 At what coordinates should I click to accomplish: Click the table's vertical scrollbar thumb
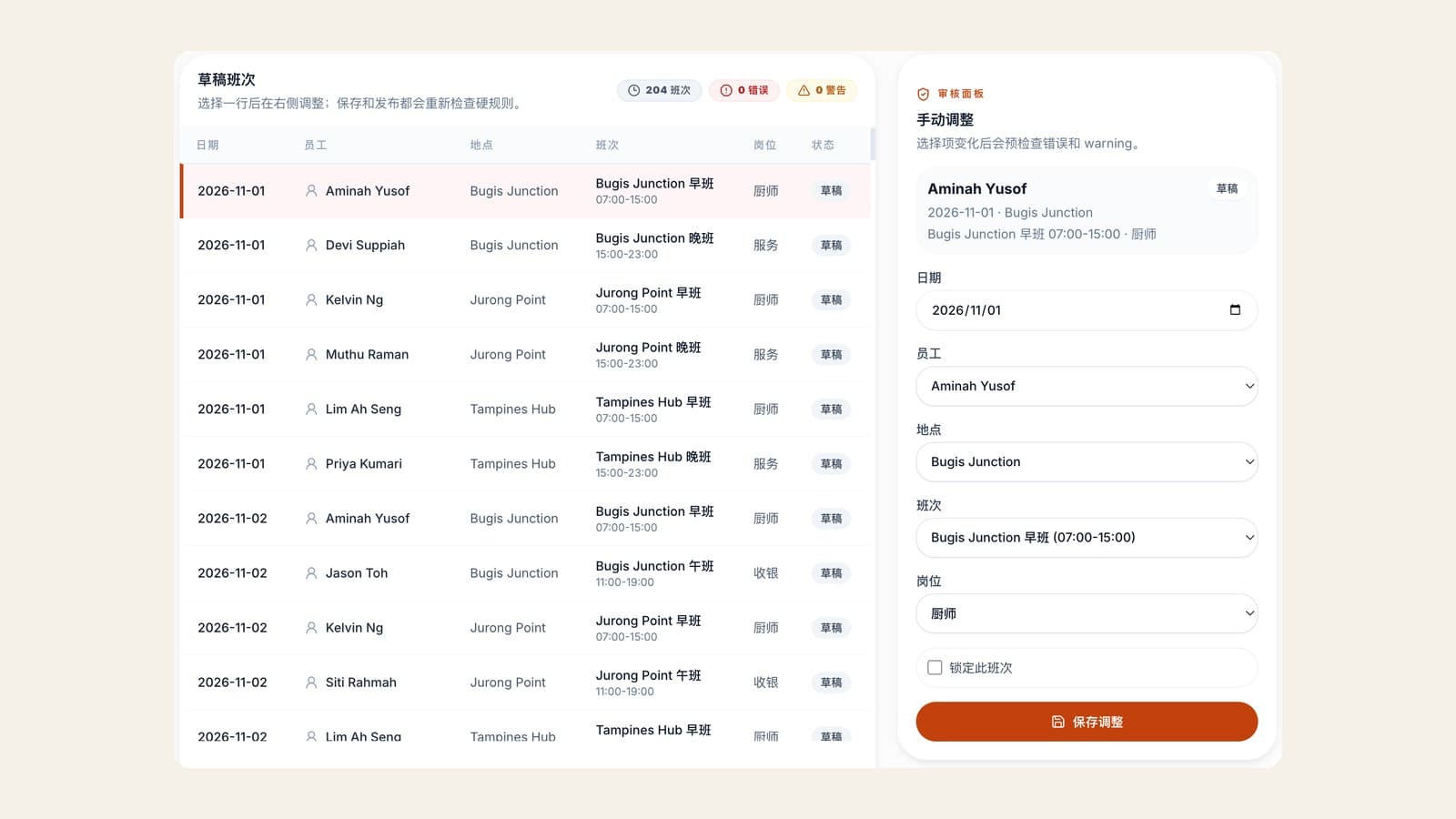(x=873, y=144)
